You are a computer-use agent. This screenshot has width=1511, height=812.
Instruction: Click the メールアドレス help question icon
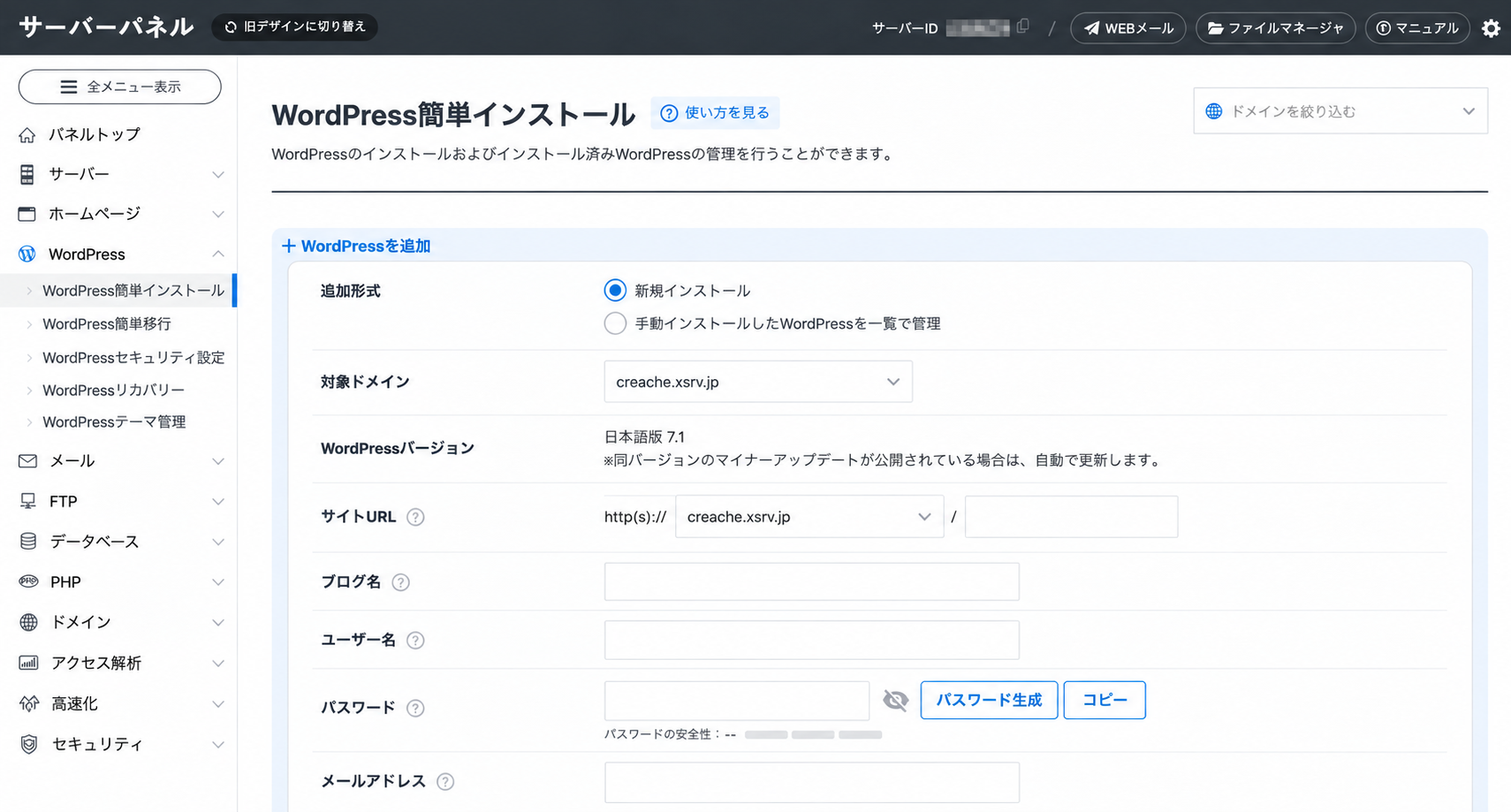(x=445, y=782)
